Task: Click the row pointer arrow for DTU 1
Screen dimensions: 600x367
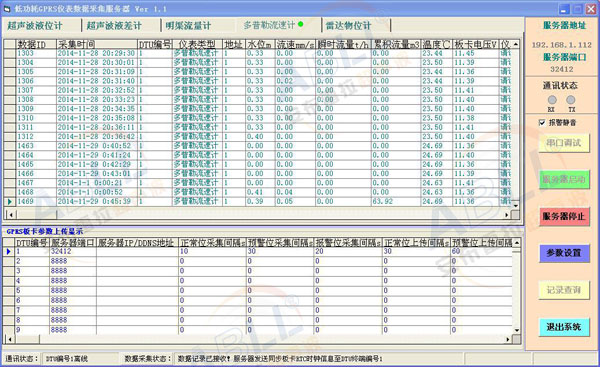Action: tap(9, 251)
